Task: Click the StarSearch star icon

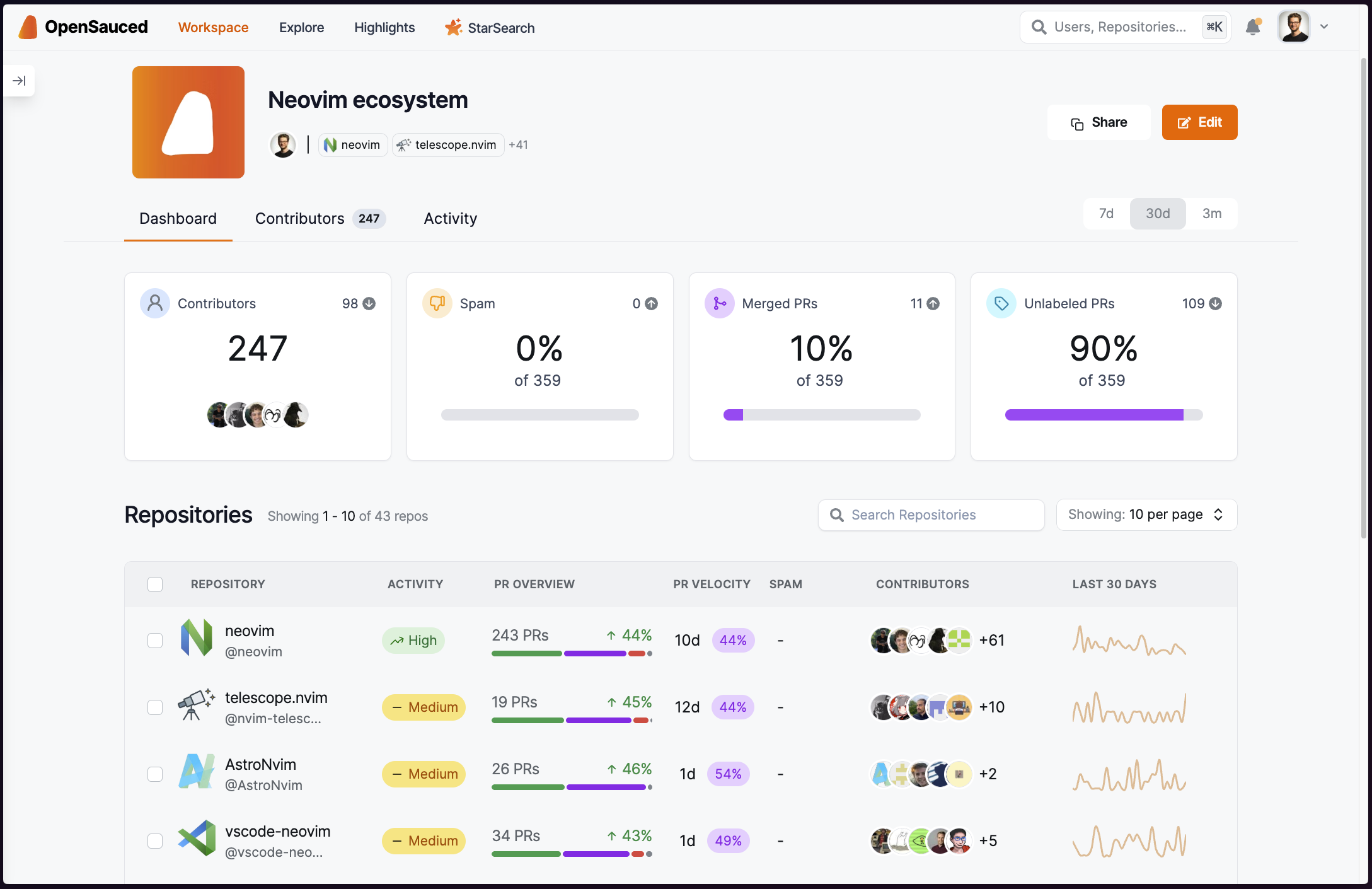Action: coord(453,27)
